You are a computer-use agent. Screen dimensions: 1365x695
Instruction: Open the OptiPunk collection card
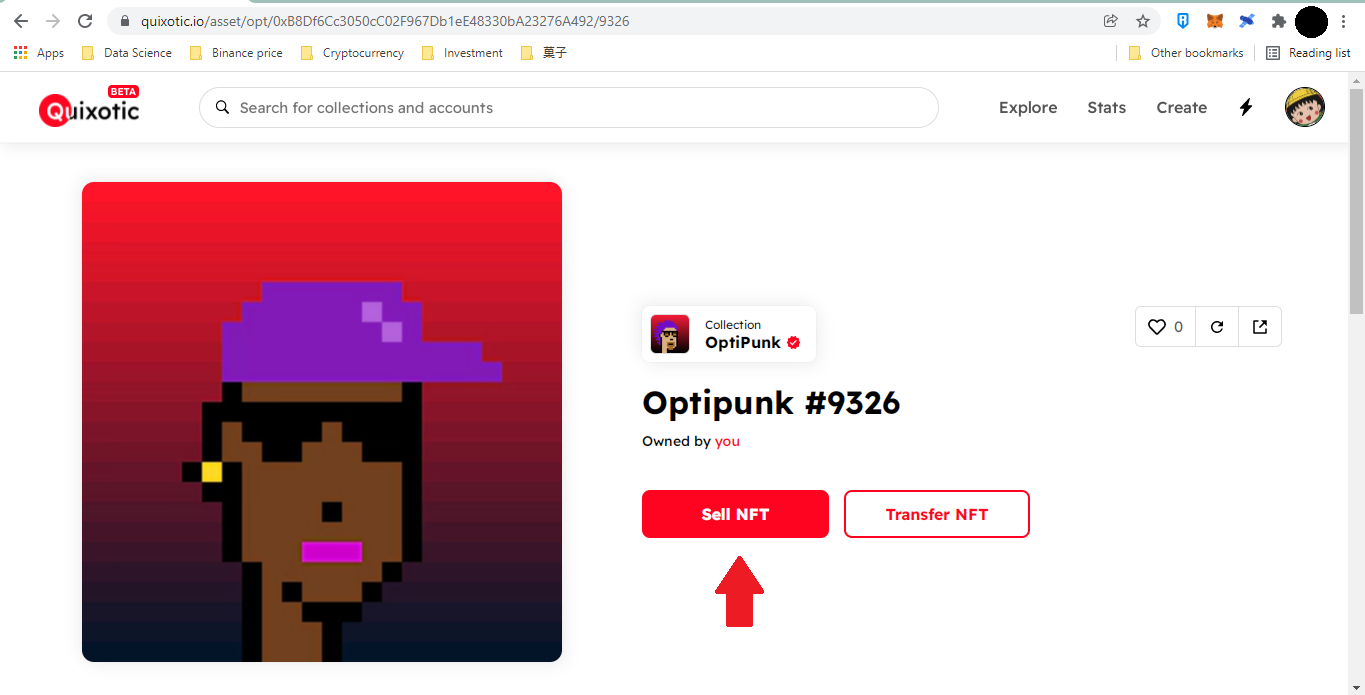(x=729, y=334)
